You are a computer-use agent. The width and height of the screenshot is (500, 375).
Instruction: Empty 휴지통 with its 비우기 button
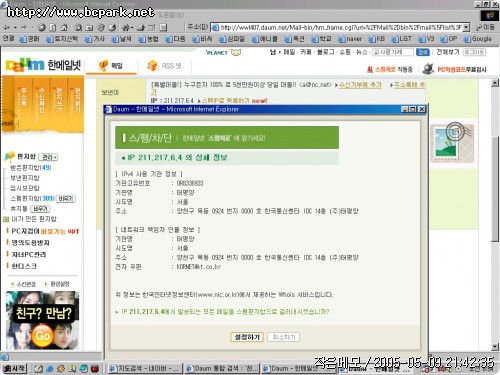click(x=40, y=209)
